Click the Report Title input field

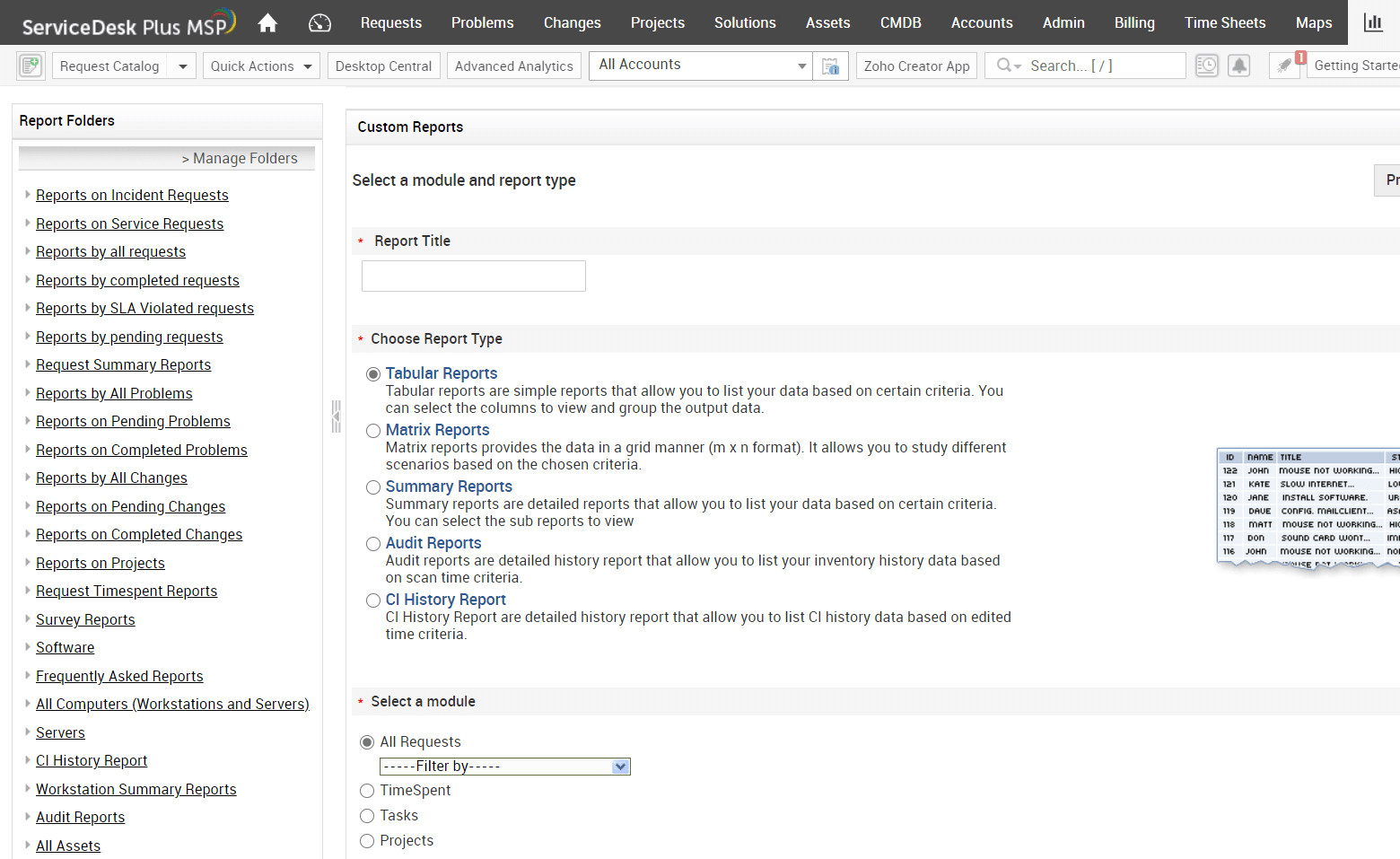(473, 276)
